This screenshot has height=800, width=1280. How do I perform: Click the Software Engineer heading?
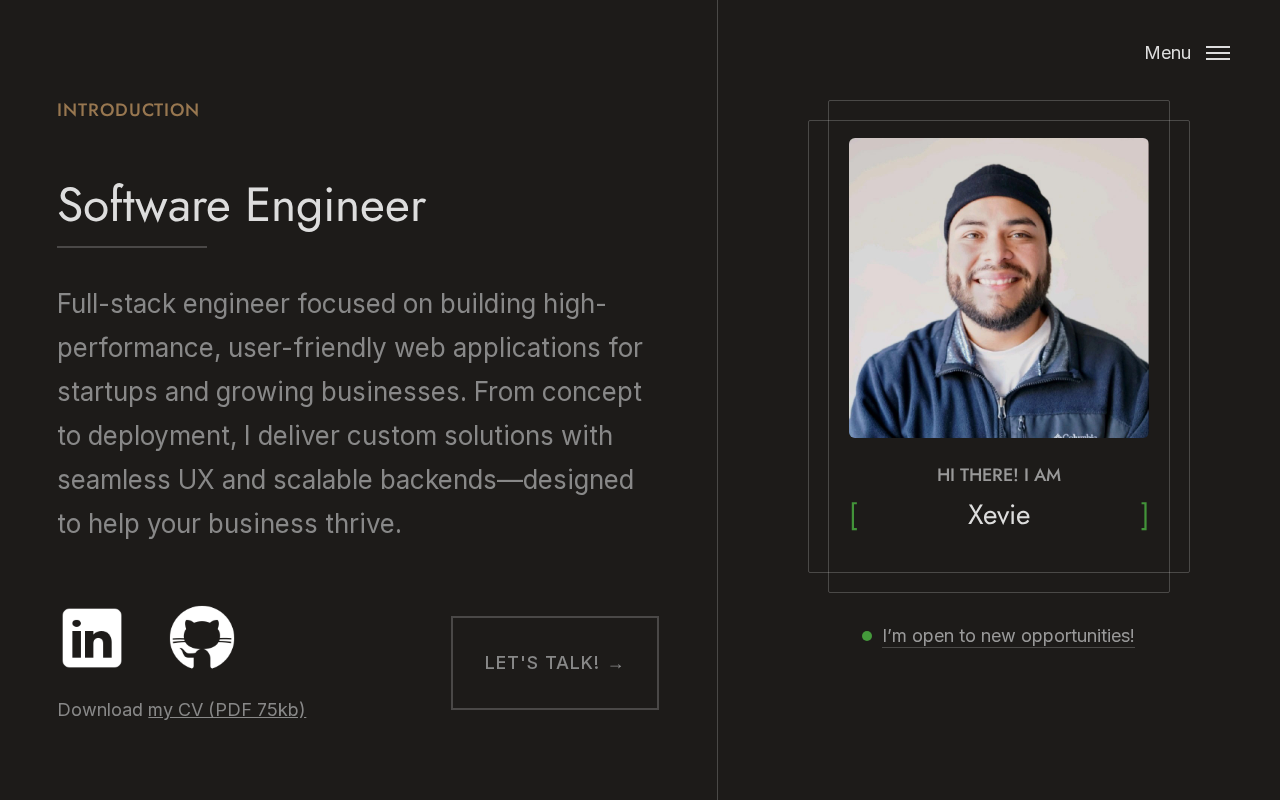(241, 205)
